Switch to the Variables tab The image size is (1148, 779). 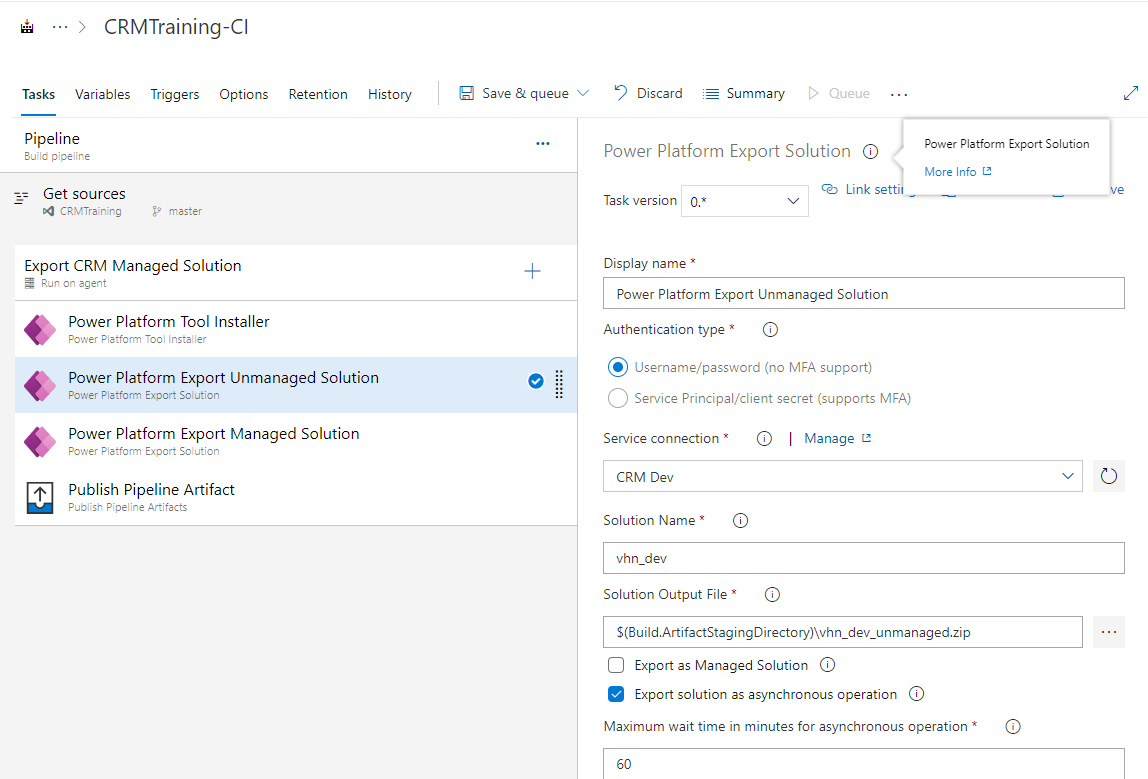click(102, 94)
